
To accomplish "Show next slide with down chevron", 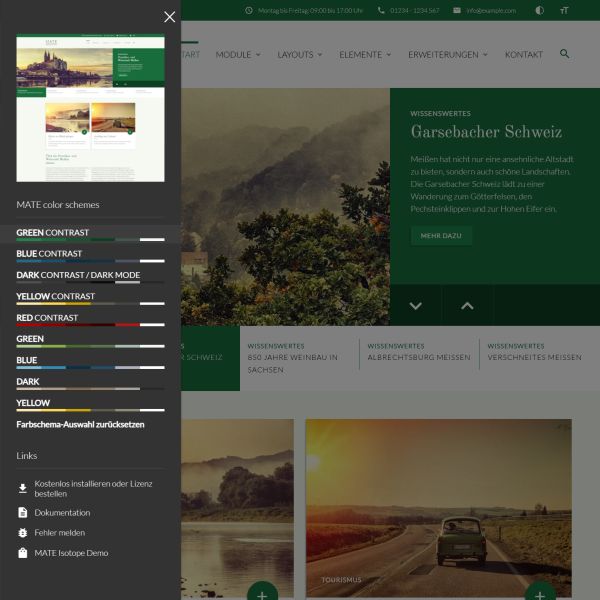I will (x=416, y=306).
